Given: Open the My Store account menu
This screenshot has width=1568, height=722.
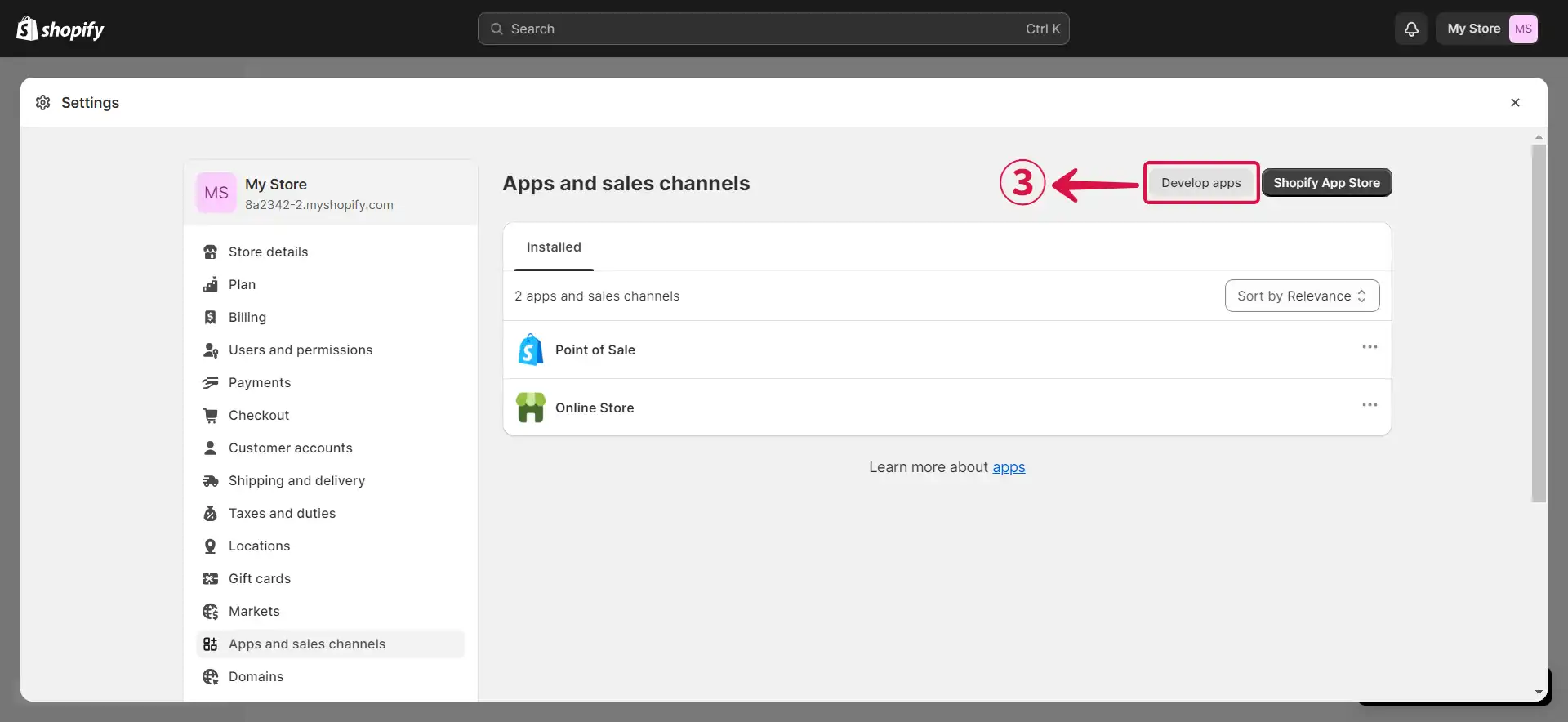Looking at the screenshot, I should (x=1487, y=29).
